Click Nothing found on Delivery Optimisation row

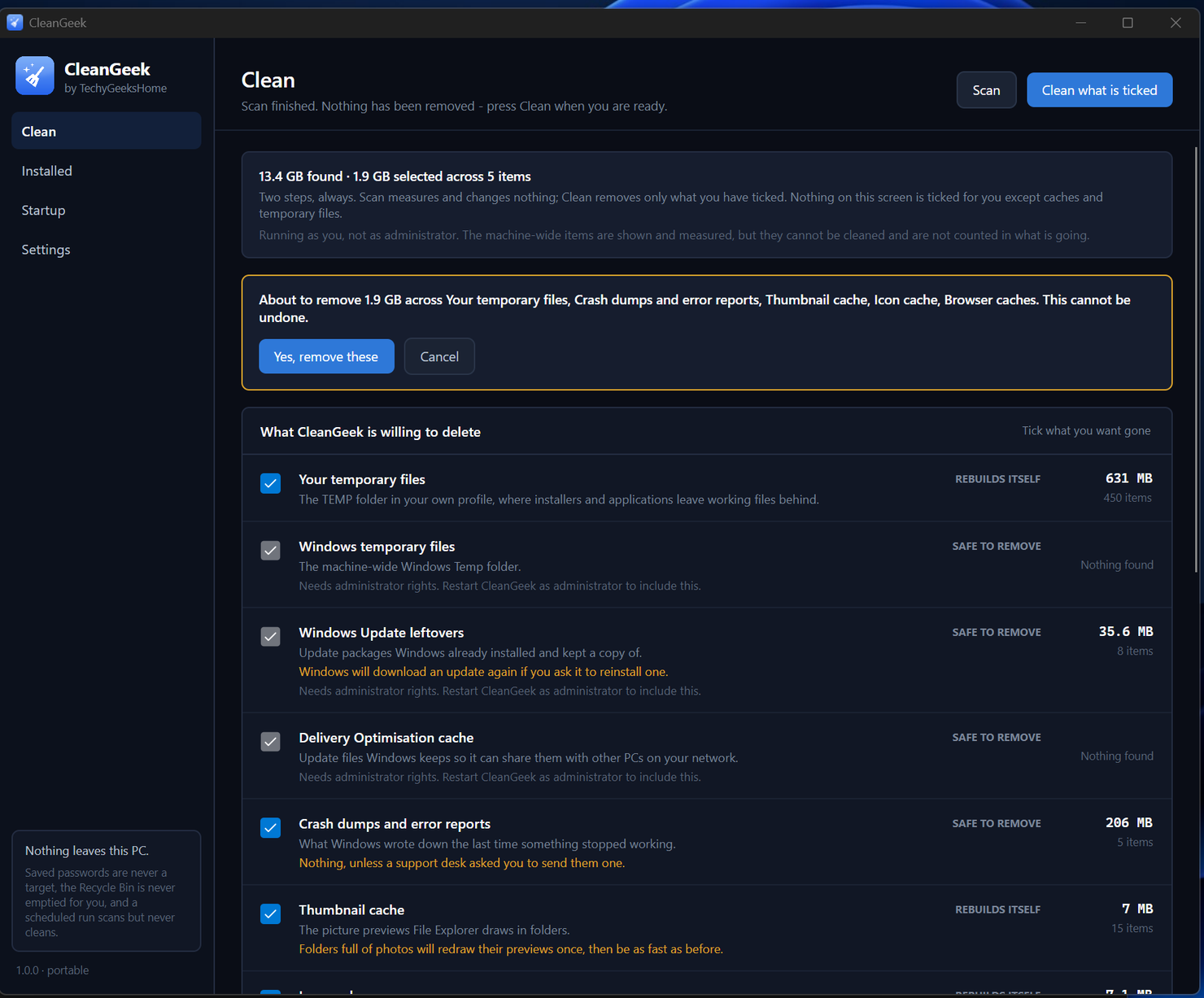pyautogui.click(x=1117, y=756)
